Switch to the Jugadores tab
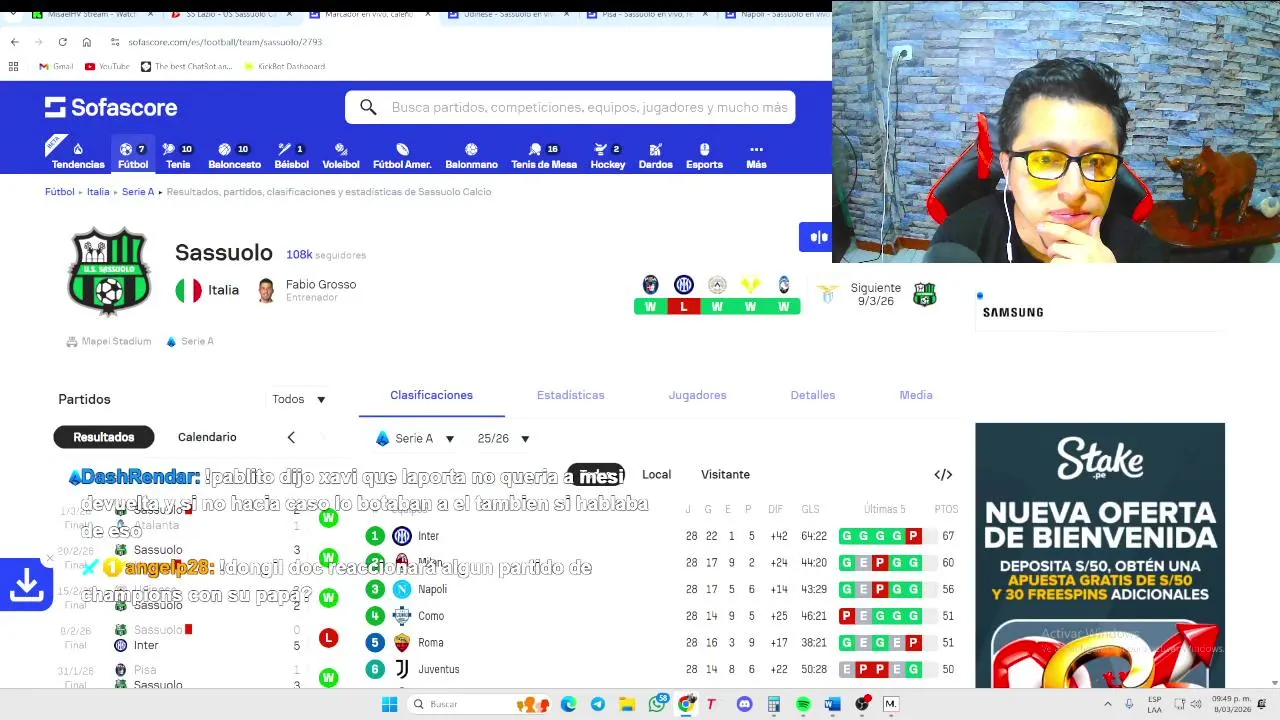The height and width of the screenshot is (720, 1280). click(x=697, y=395)
